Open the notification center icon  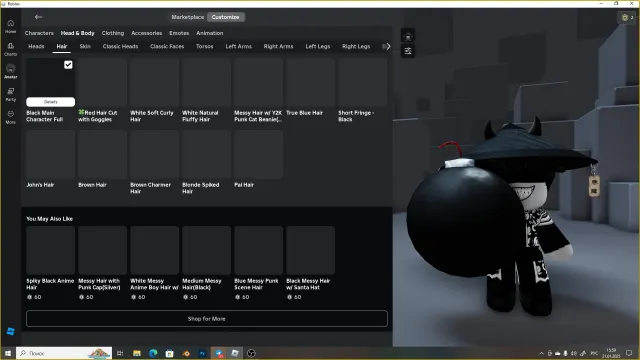(x=629, y=353)
